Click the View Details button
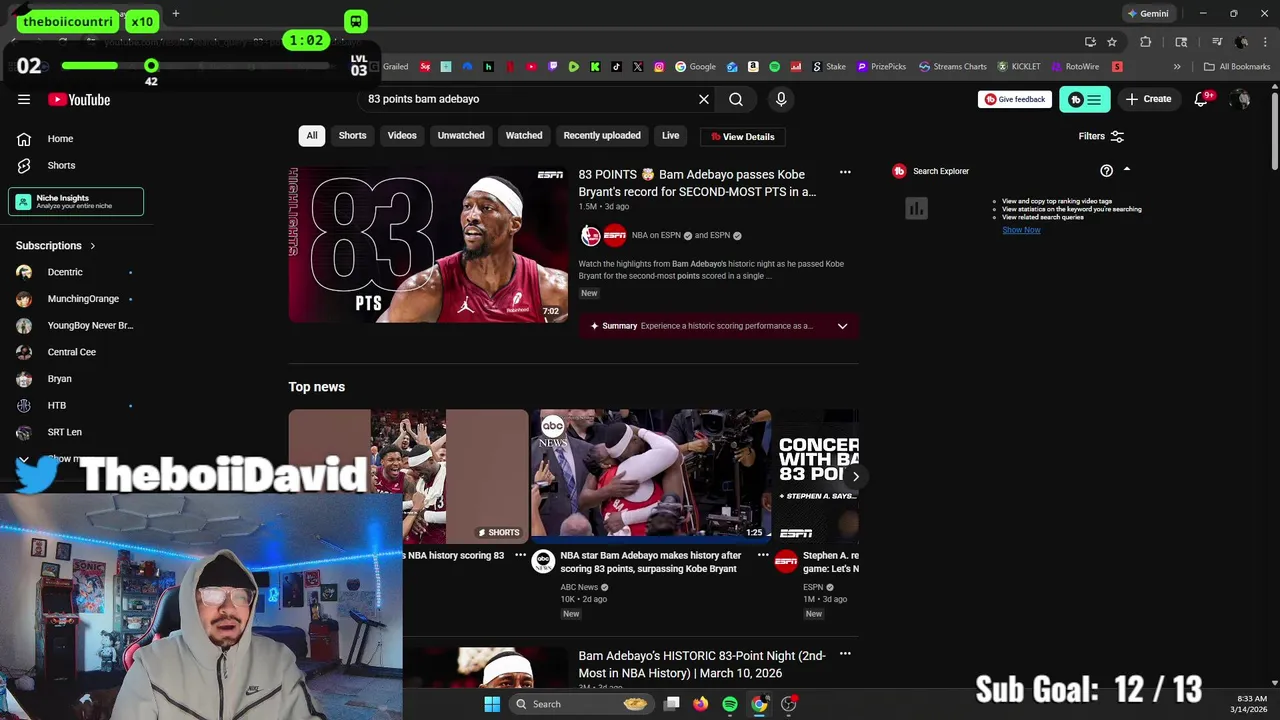The image size is (1280, 720). [x=743, y=136]
